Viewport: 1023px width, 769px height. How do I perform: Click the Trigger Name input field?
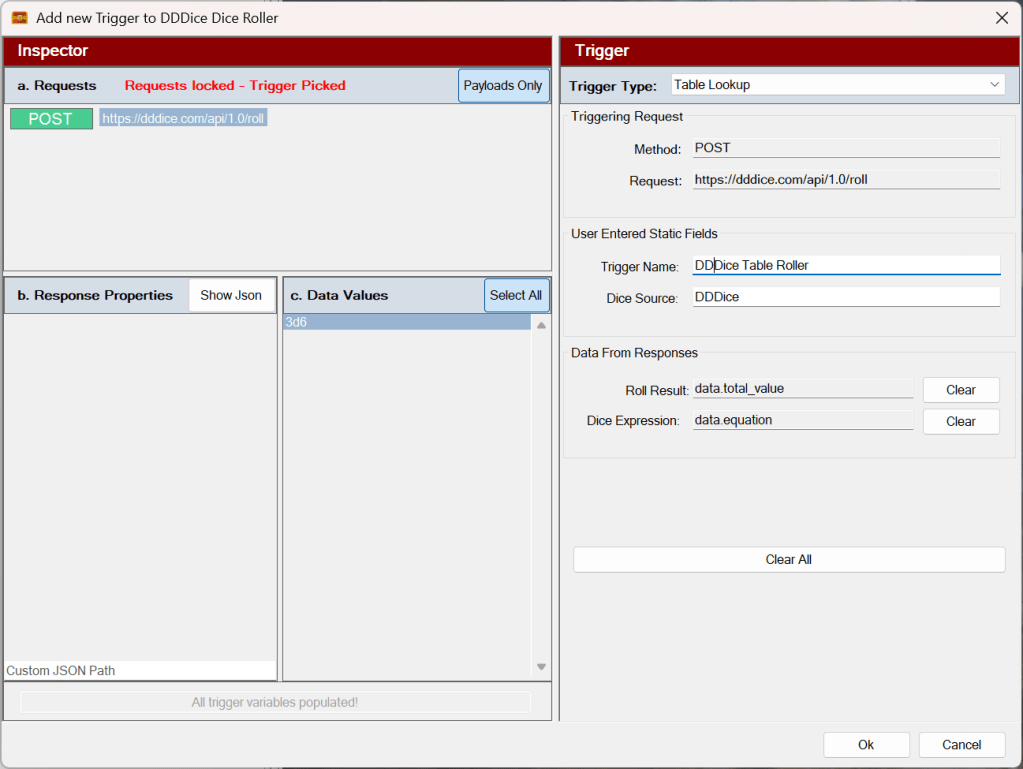[x=846, y=266]
